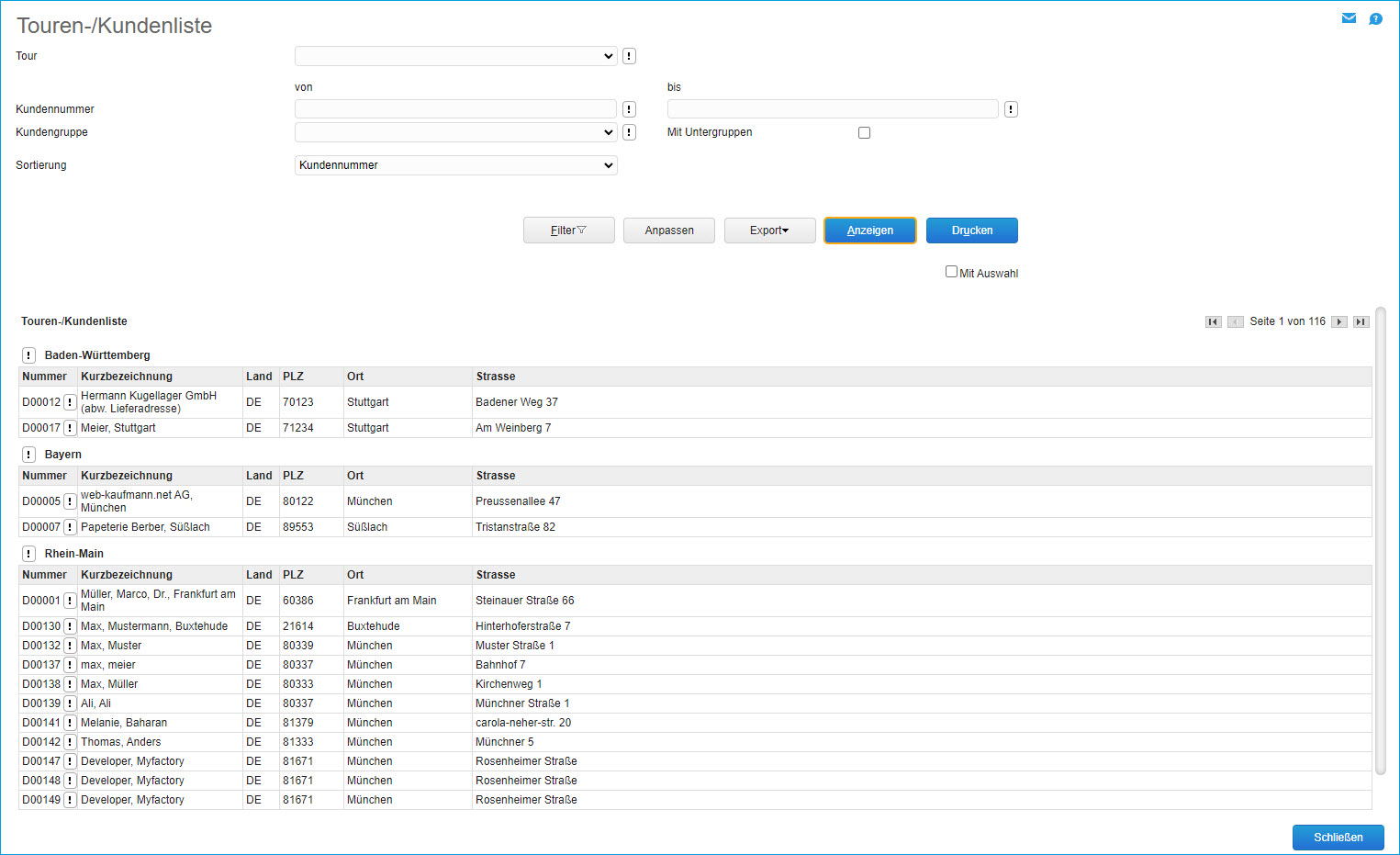Enable the Mit Untergruppen checkbox
This screenshot has width=1400, height=855.
[864, 132]
